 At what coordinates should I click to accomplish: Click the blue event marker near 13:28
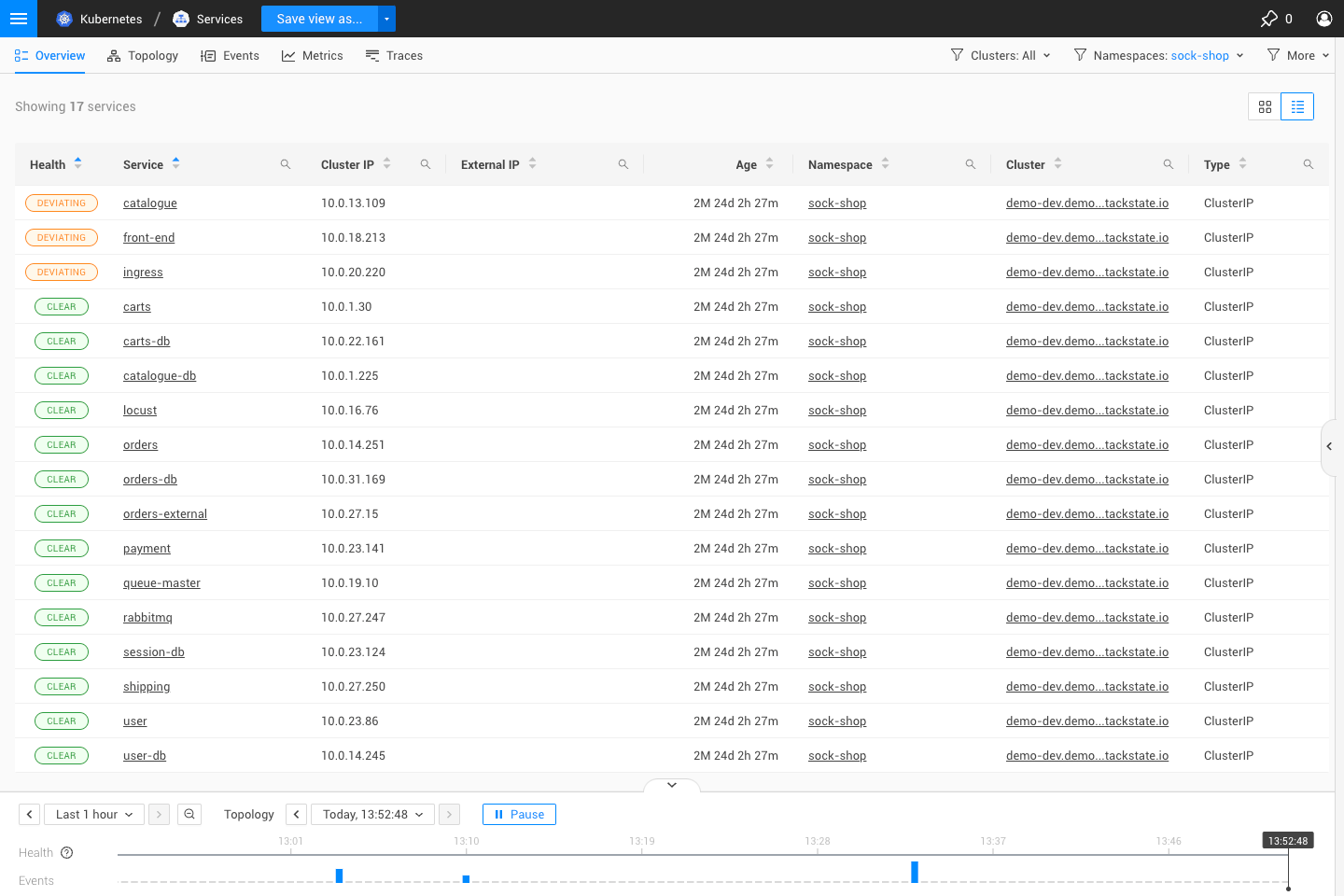(914, 872)
